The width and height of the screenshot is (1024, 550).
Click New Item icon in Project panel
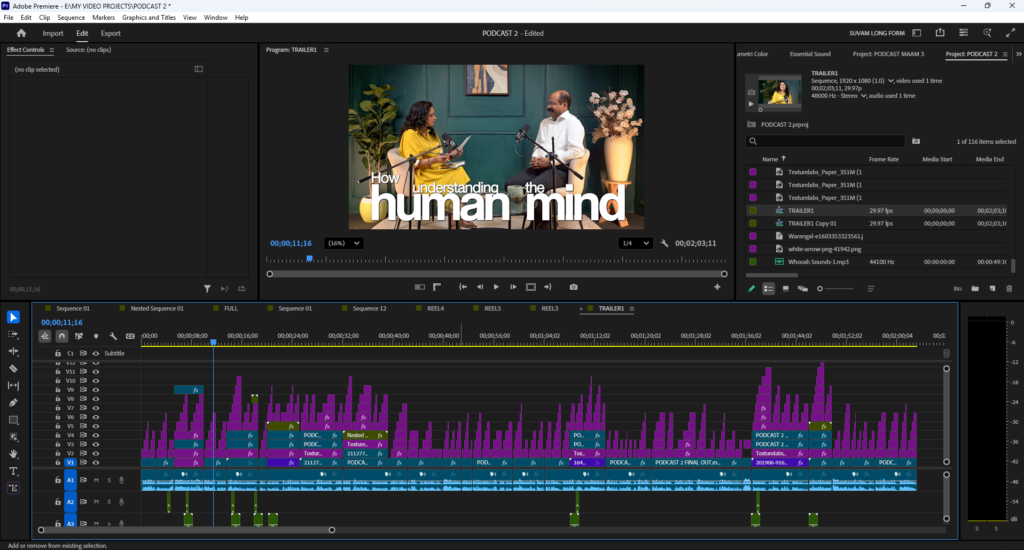992,289
